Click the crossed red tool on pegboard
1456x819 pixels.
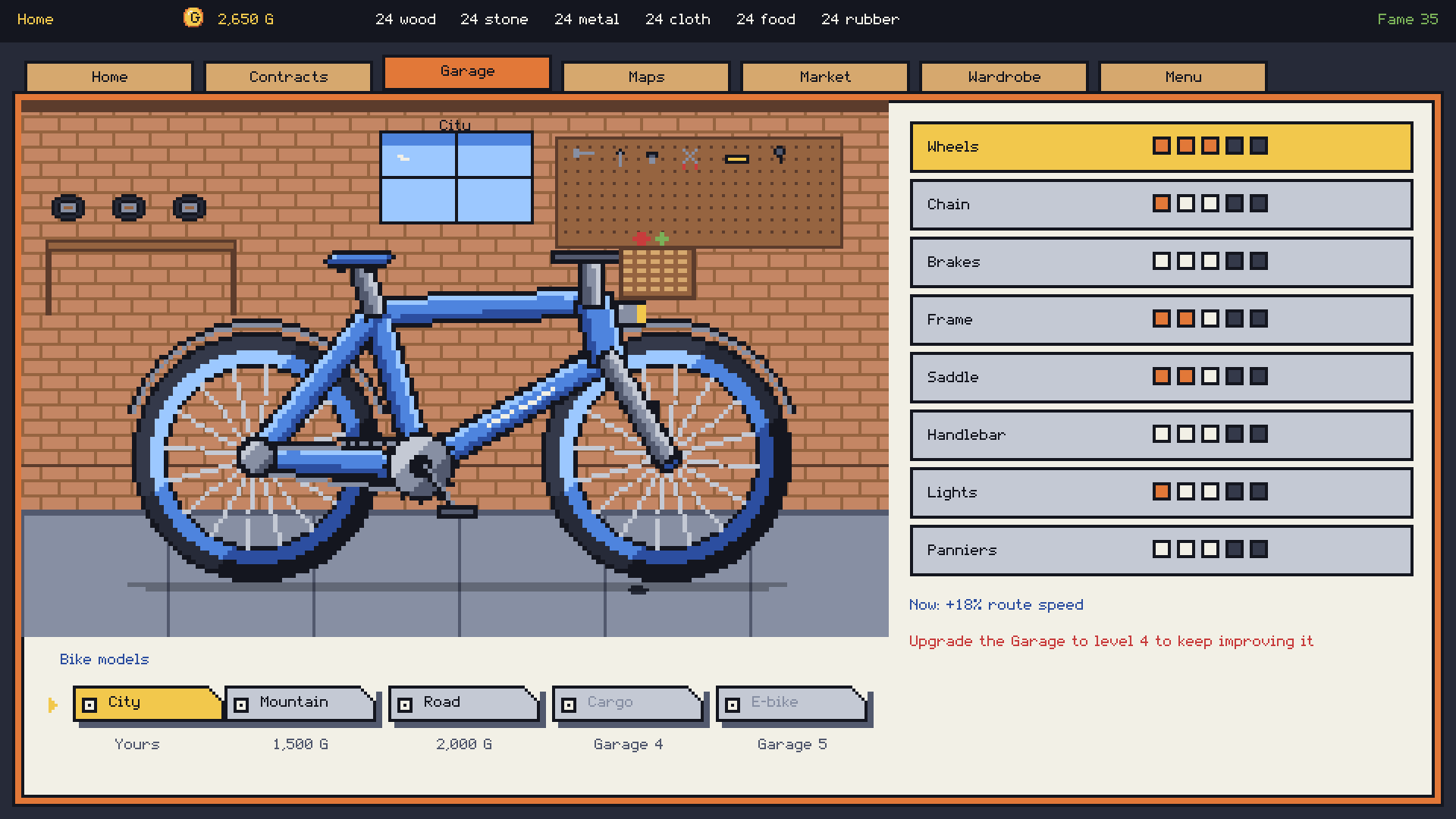click(x=690, y=158)
